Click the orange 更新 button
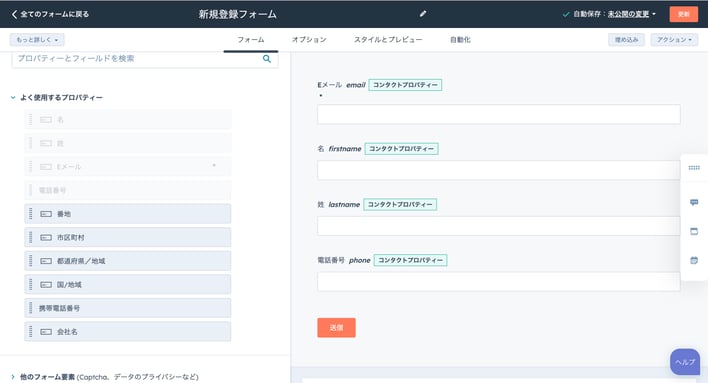The width and height of the screenshot is (708, 383). [x=684, y=14]
